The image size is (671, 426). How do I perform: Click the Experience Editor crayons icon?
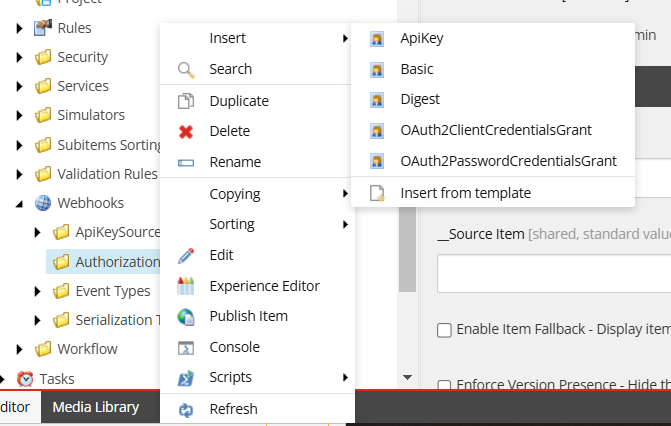pos(186,286)
